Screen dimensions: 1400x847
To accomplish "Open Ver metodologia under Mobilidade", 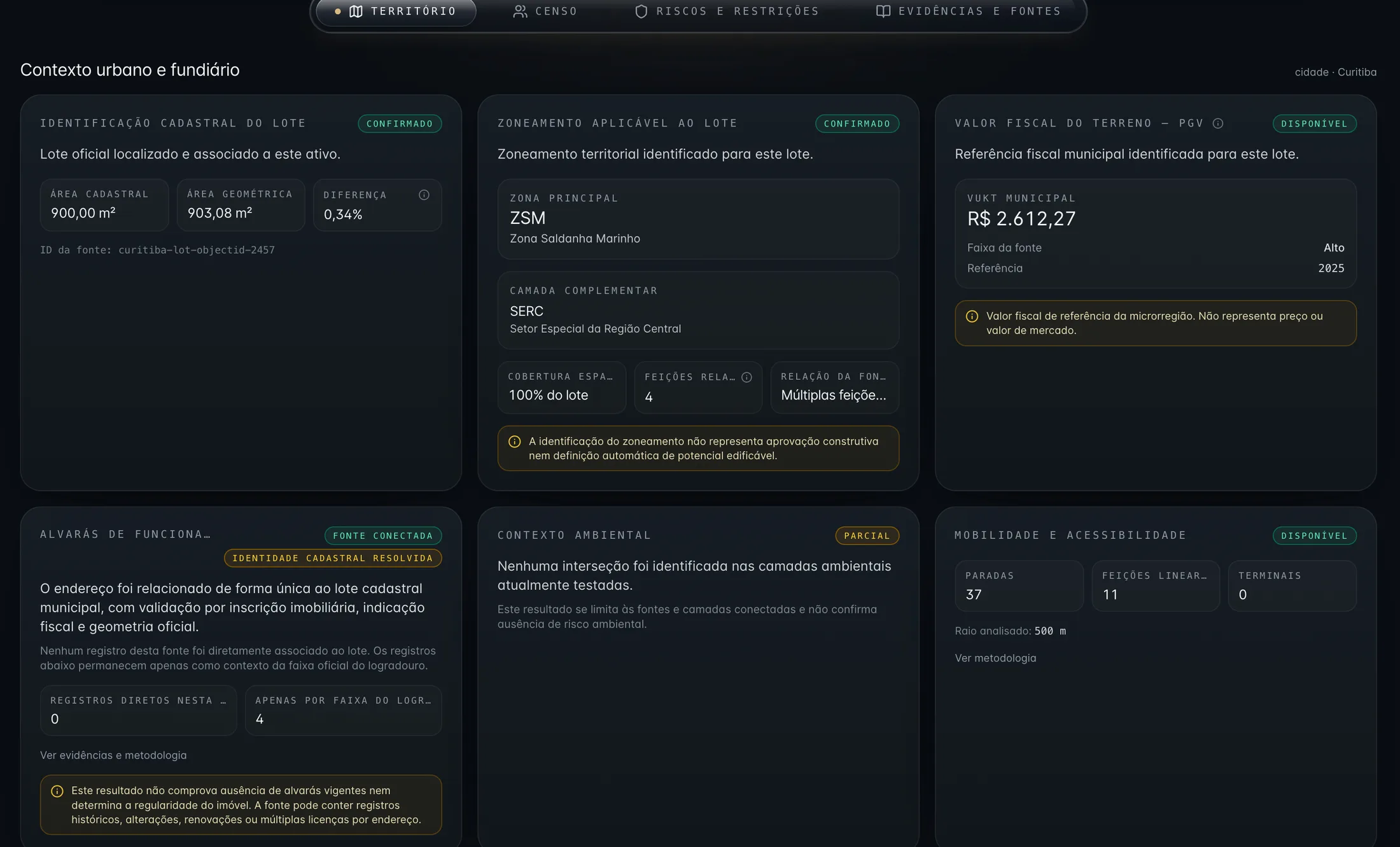I will tap(995, 658).
